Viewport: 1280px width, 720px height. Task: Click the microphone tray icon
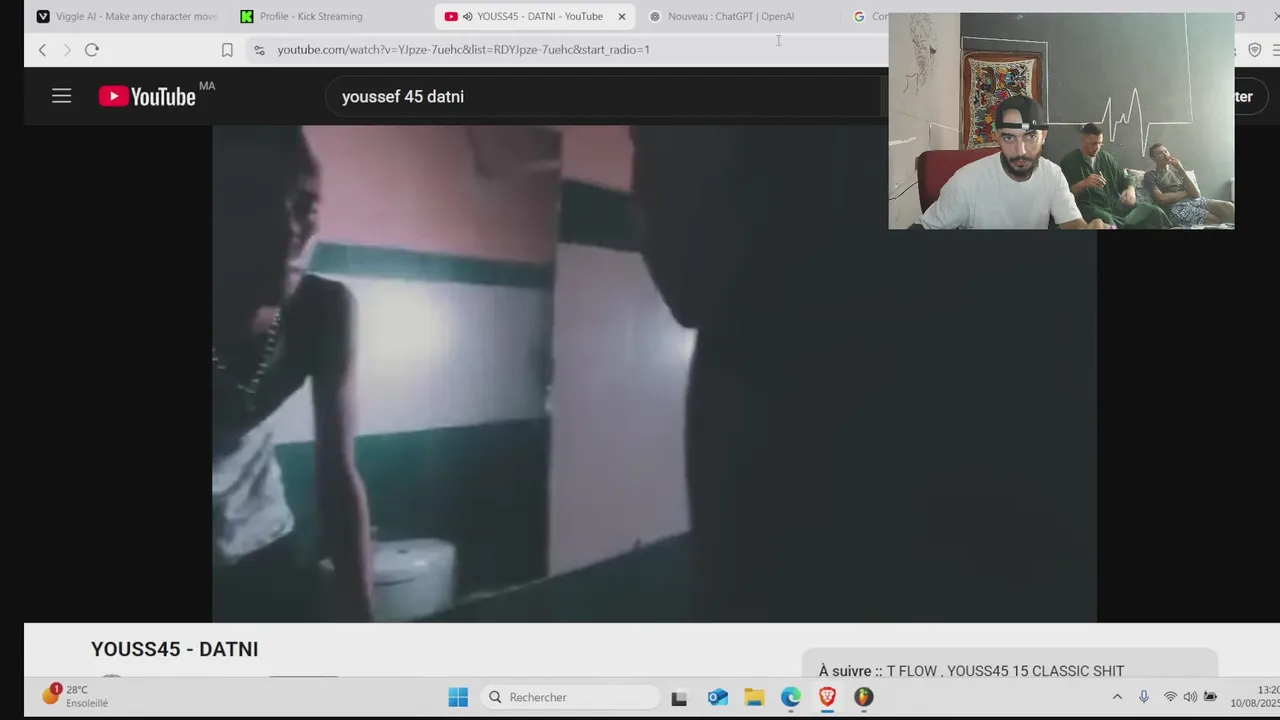tap(1144, 697)
